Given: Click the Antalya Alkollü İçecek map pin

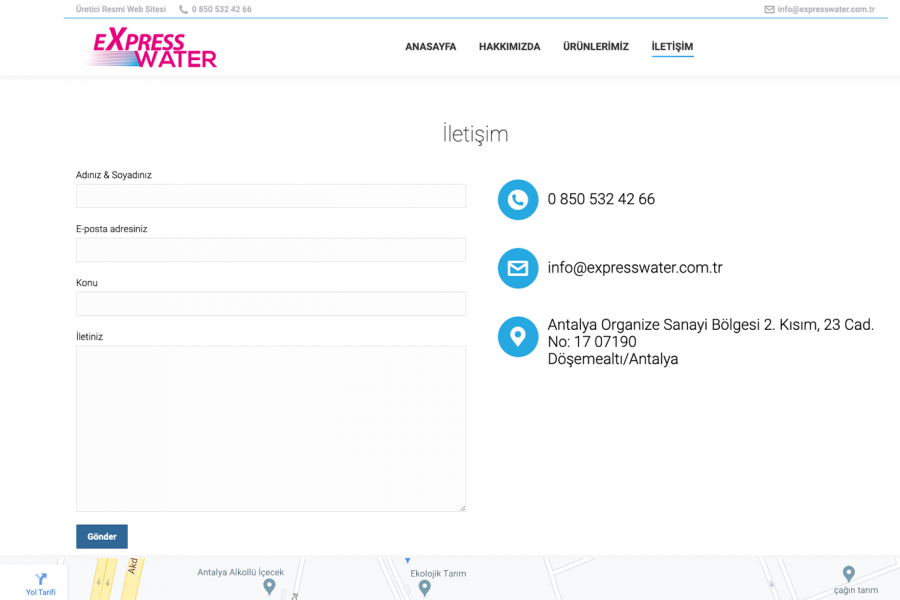Looking at the screenshot, I should 269,587.
